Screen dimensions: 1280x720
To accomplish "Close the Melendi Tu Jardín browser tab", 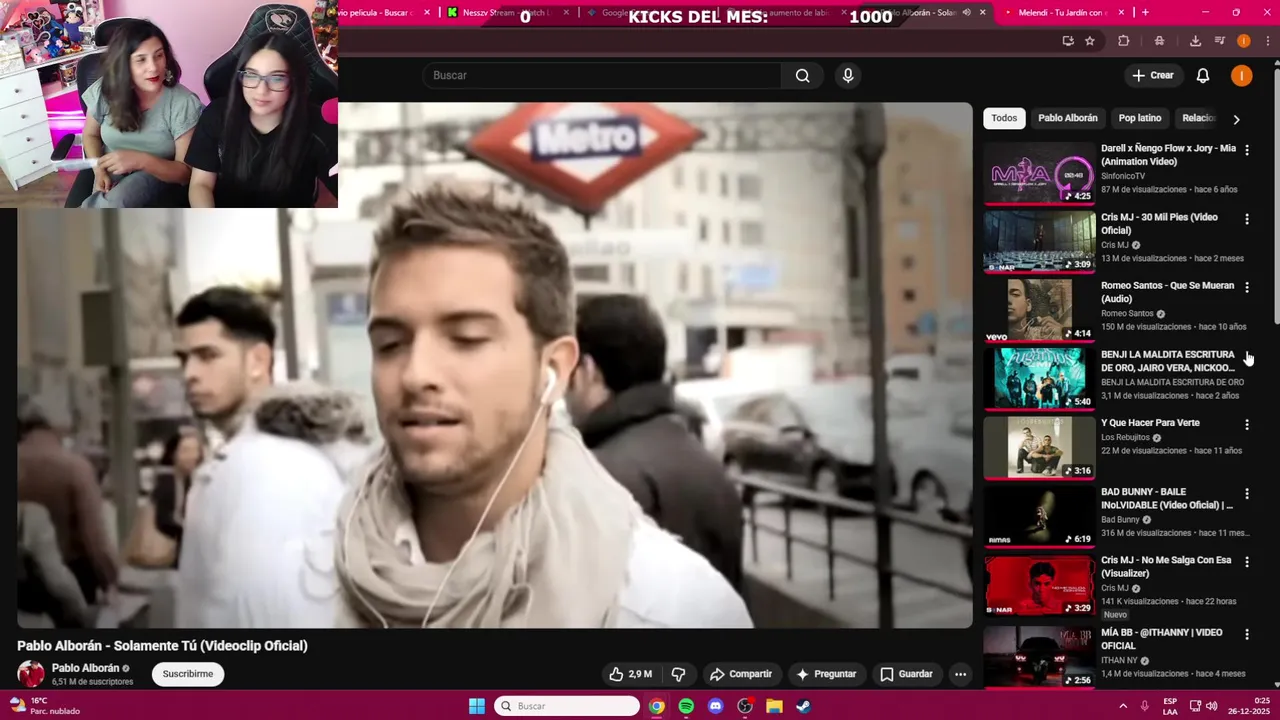I will tap(1120, 12).
